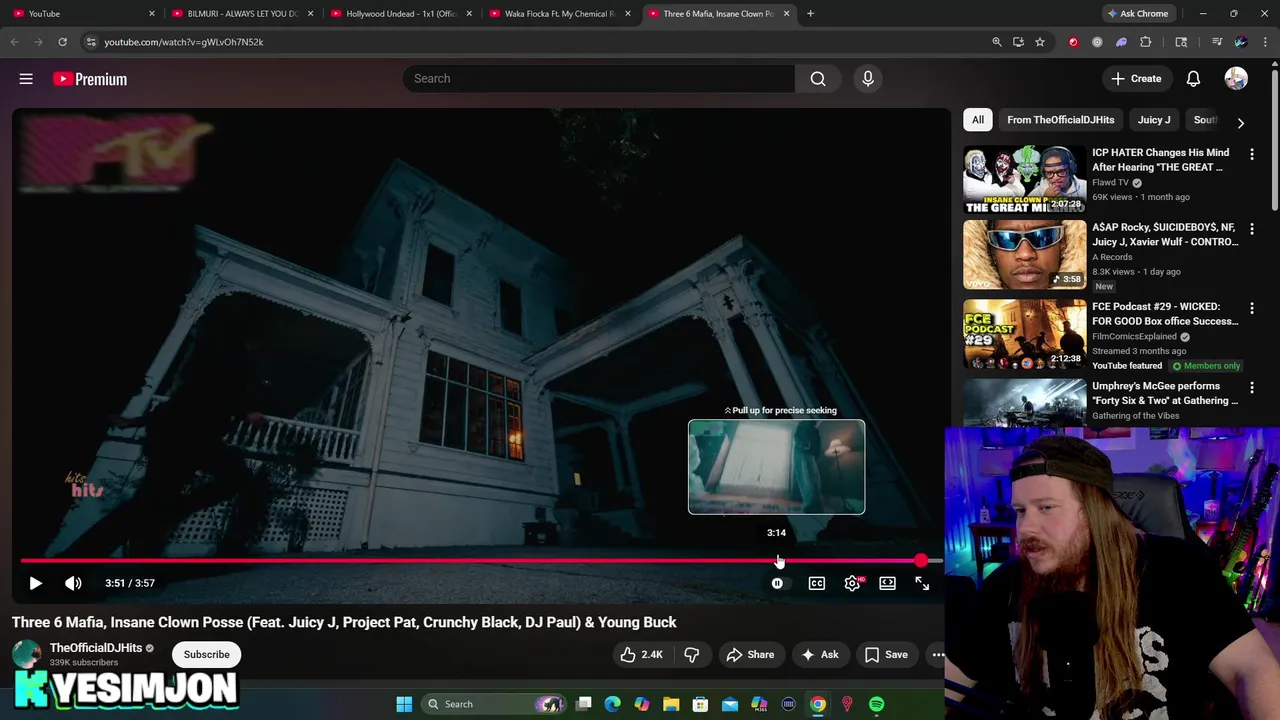This screenshot has width=1280, height=720.
Task: Play the paused video
Action: [x=35, y=583]
